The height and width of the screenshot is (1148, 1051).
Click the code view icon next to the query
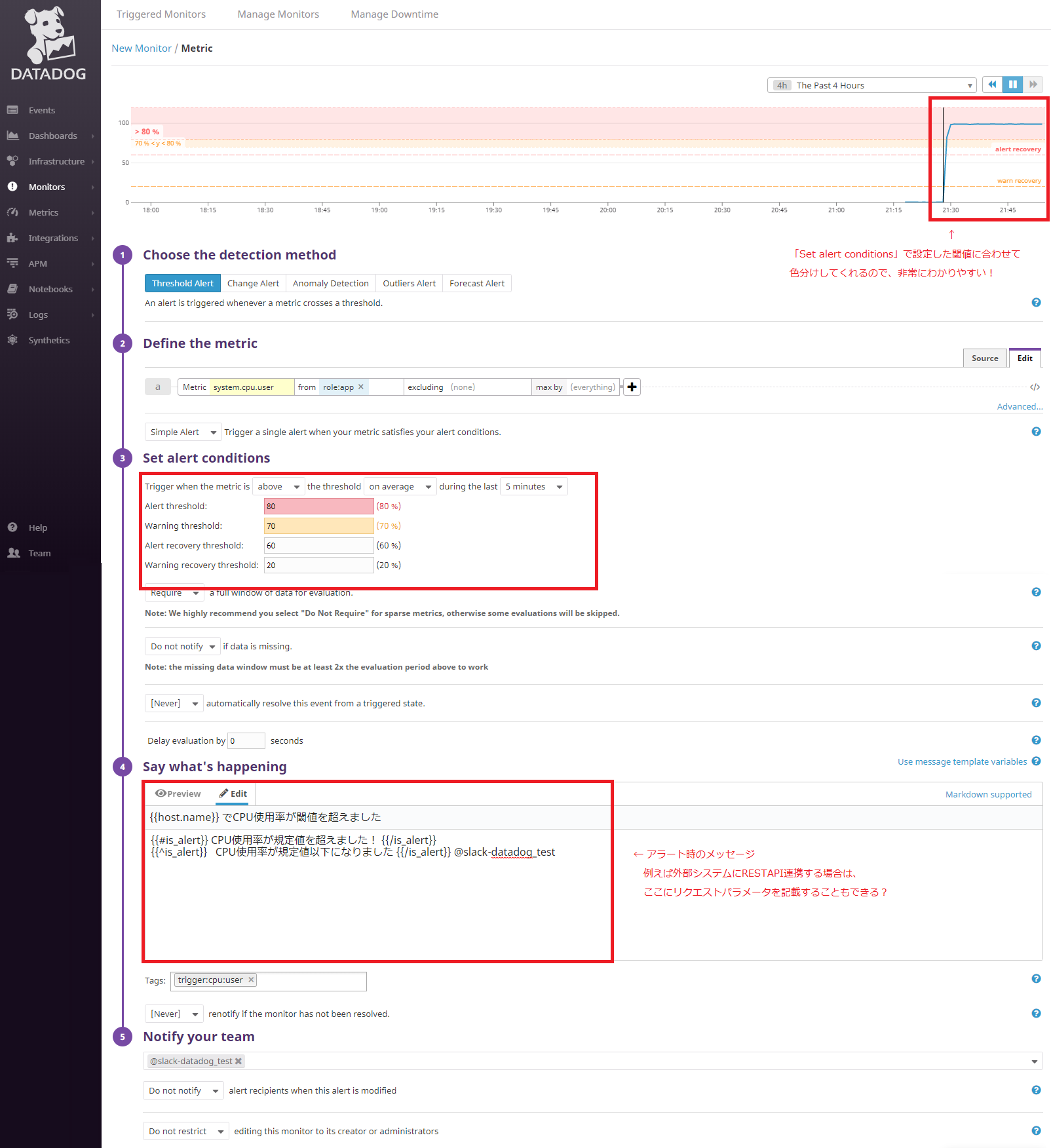click(x=1034, y=387)
